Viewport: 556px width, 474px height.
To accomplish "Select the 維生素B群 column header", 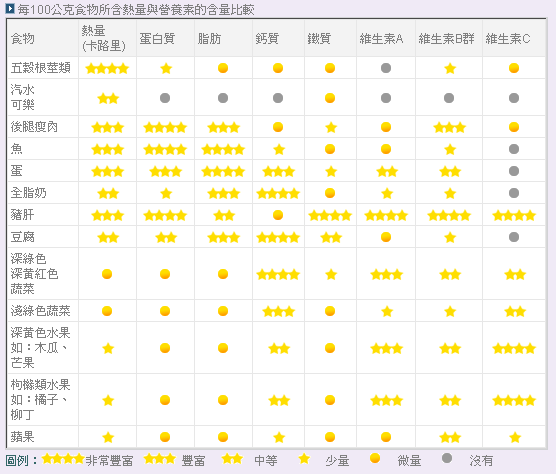I will point(446,38).
